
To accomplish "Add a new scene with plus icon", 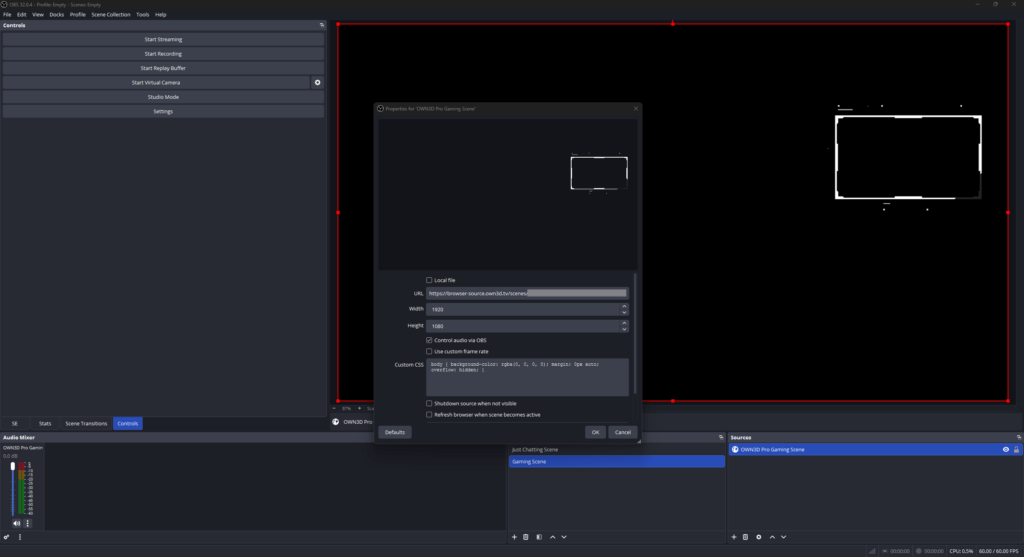I will pos(515,537).
